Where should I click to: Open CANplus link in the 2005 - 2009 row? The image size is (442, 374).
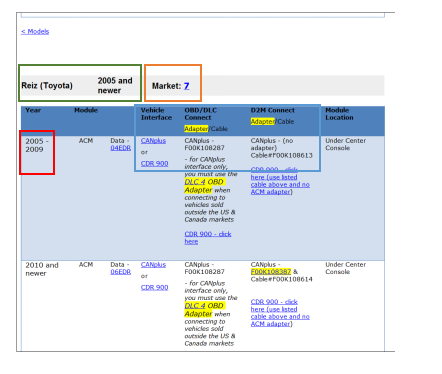[x=153, y=141]
